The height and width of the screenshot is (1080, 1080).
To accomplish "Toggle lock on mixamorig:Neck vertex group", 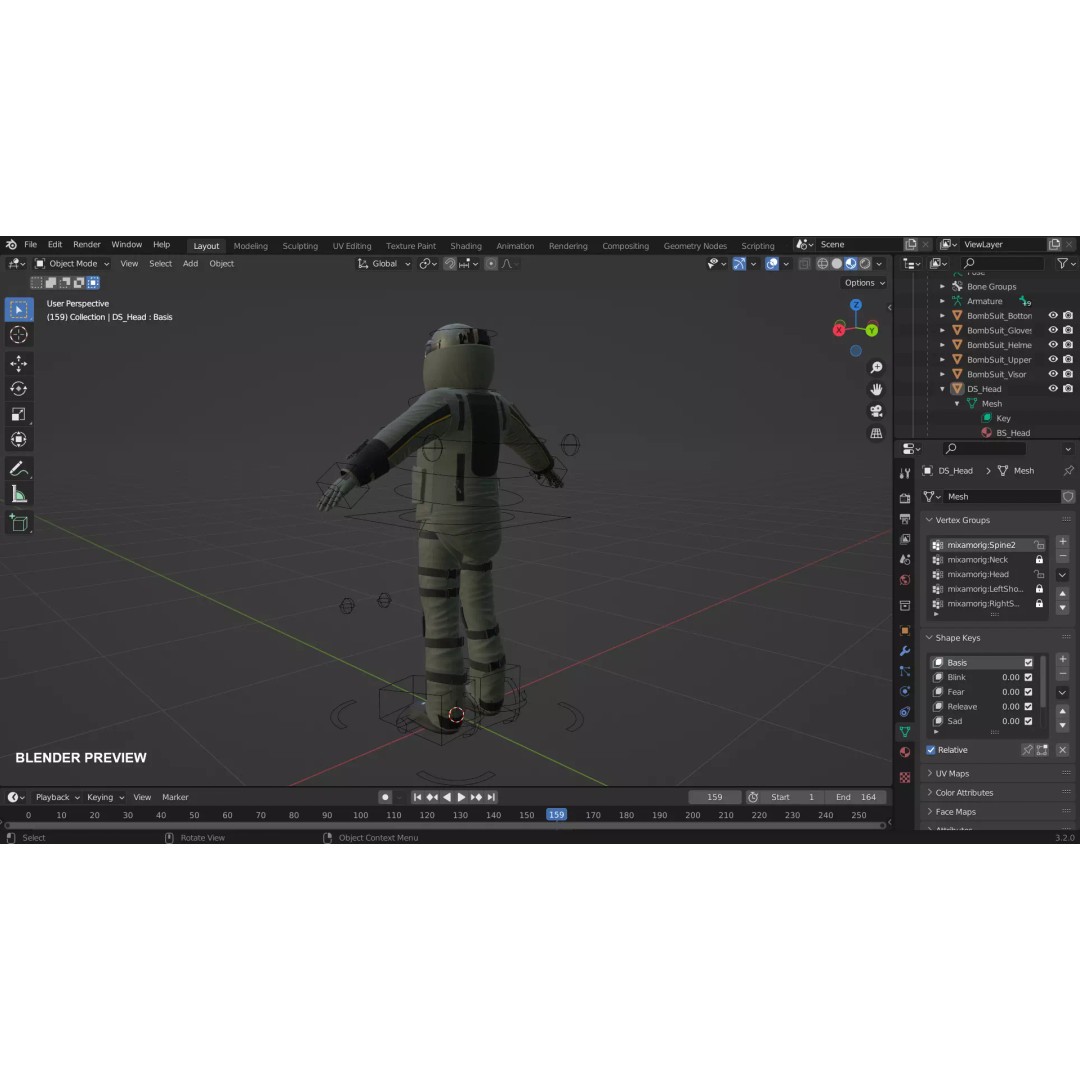I will click(1039, 560).
